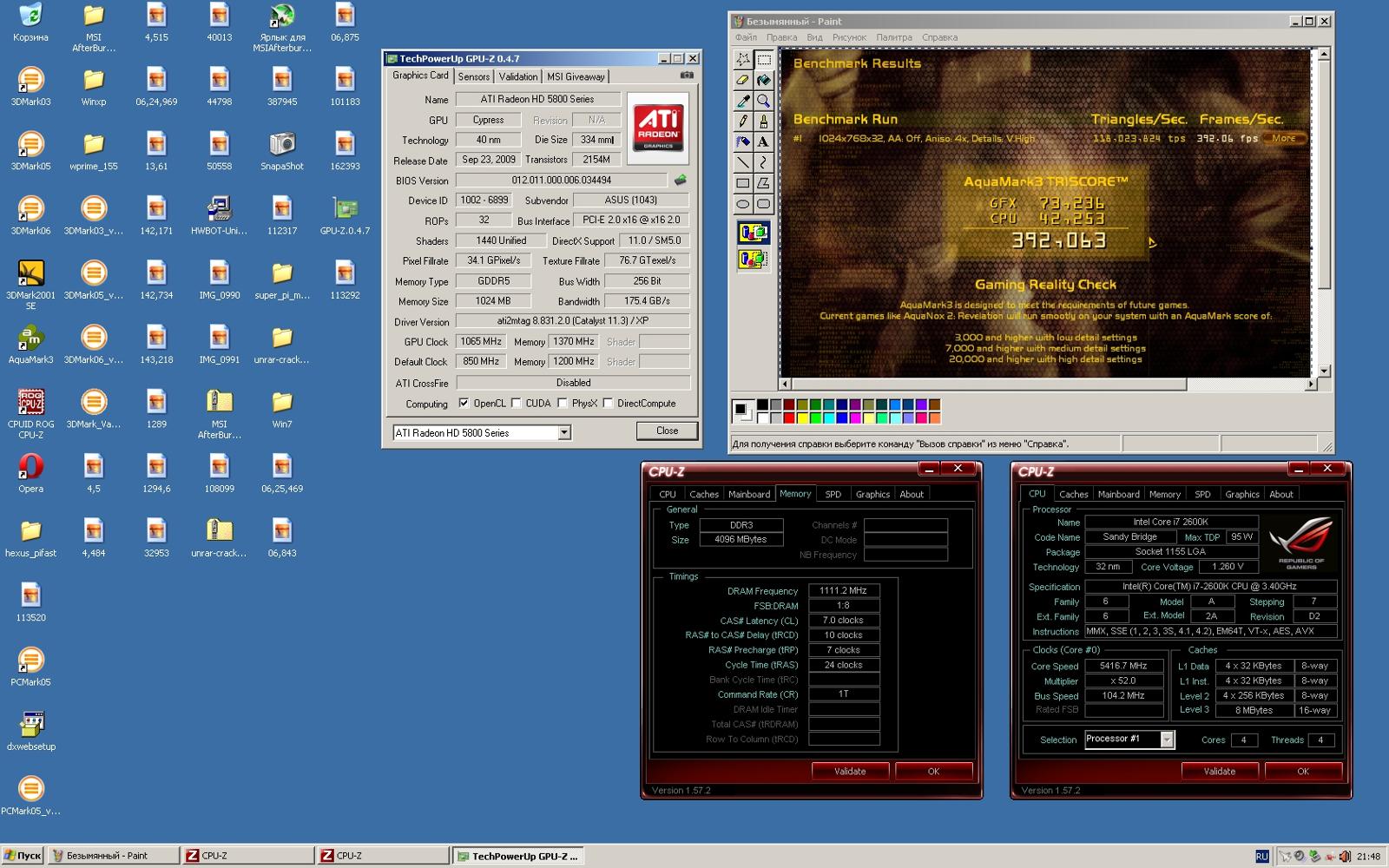Screen dimensions: 1389x868
Task: Select the Airbrush spray tool
Action: tap(743, 141)
